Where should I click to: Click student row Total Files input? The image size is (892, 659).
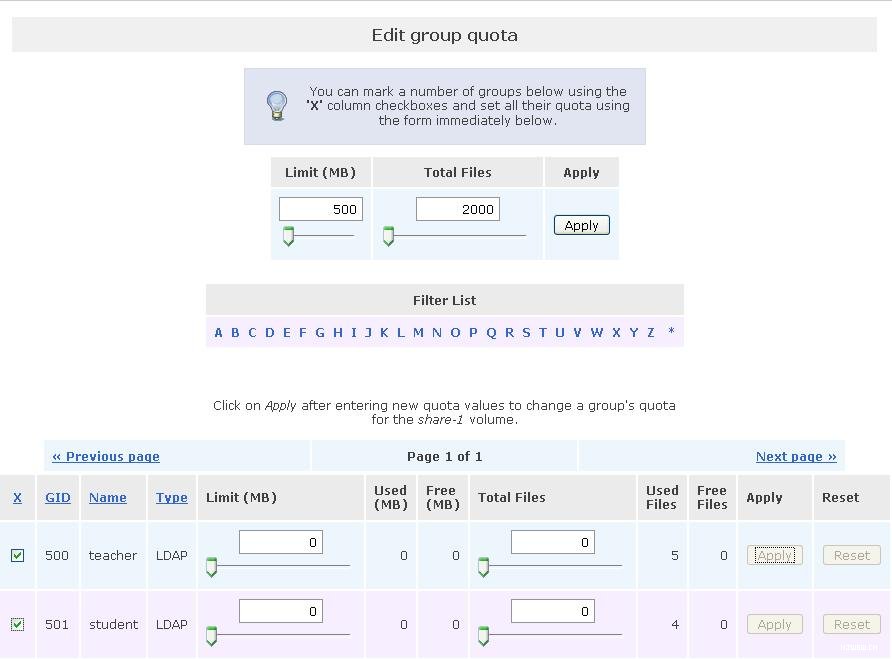point(553,611)
